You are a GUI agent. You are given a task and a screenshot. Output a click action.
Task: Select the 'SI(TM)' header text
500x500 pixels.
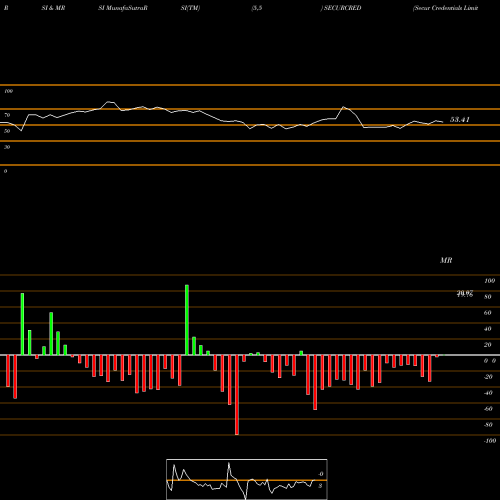pyautogui.click(x=190, y=8)
